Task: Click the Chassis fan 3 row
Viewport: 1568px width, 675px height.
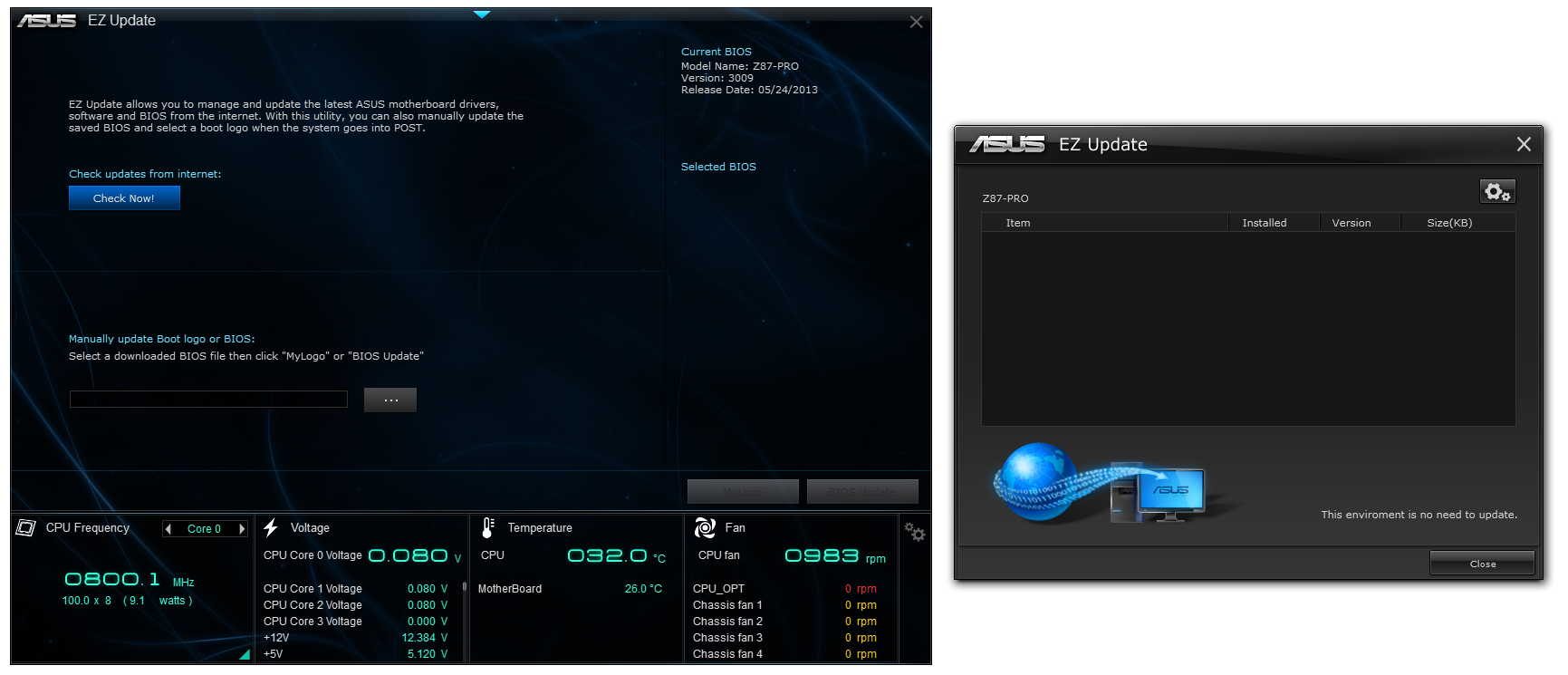Action: point(784,638)
